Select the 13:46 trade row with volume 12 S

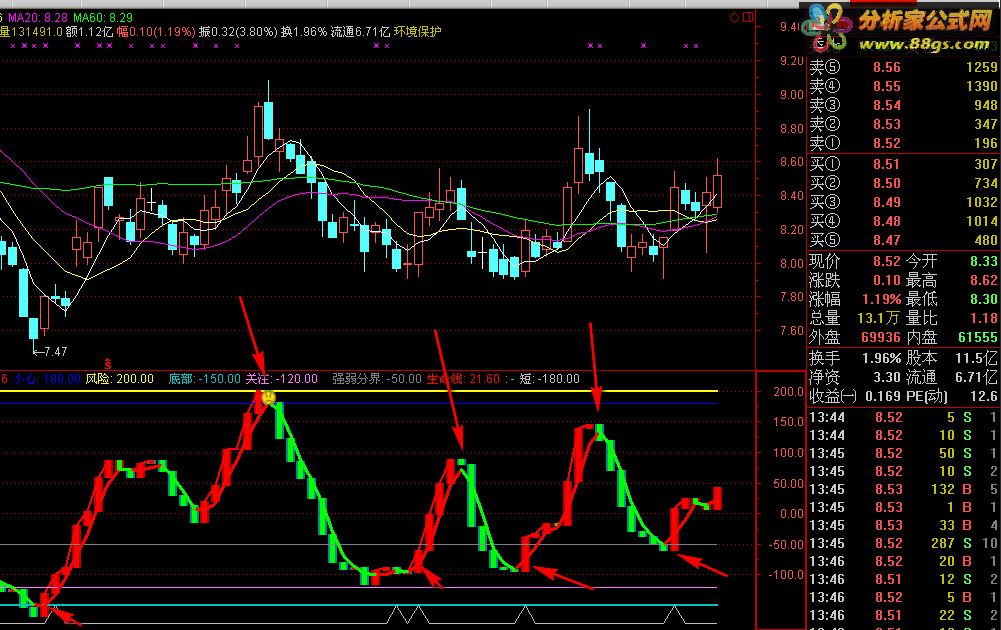(x=903, y=579)
